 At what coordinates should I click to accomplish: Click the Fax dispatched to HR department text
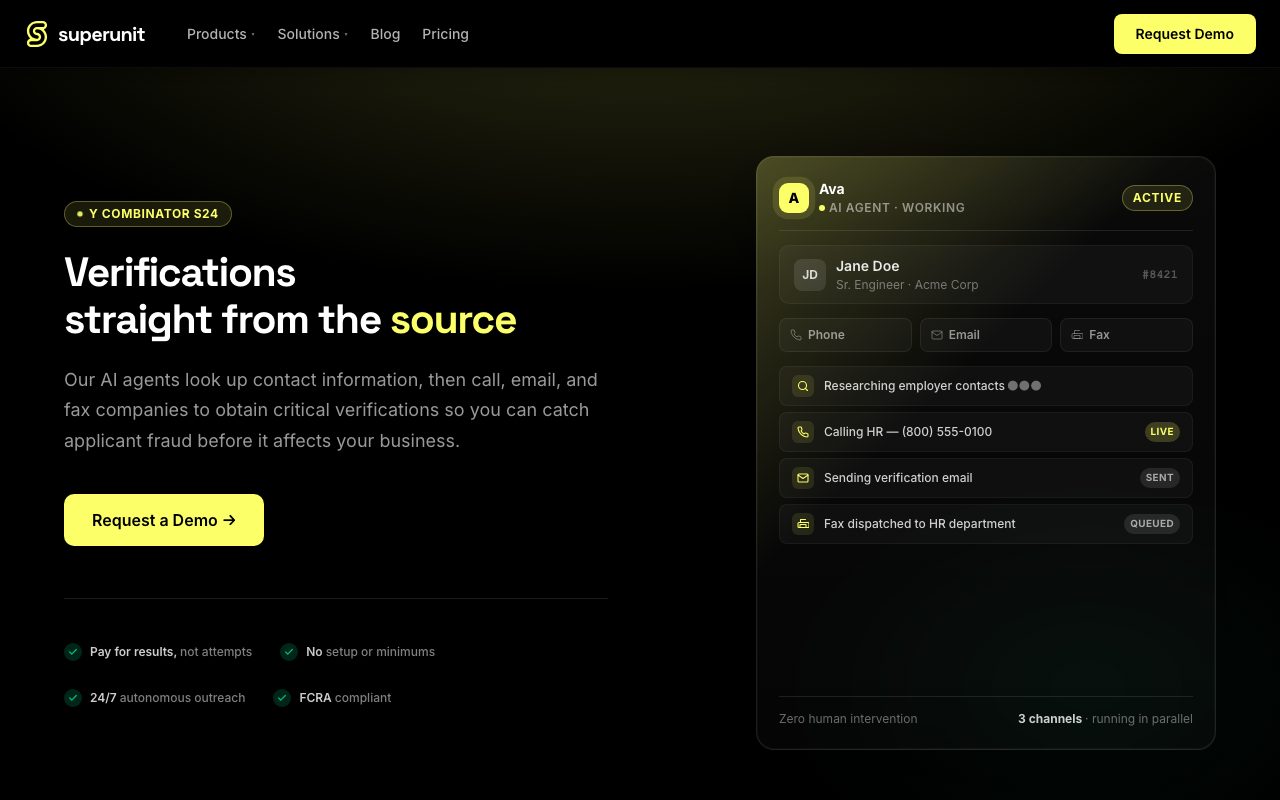pyautogui.click(x=919, y=524)
